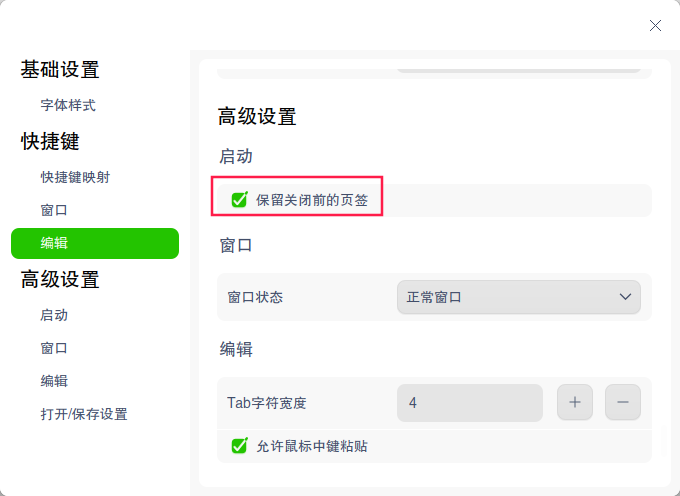680x496 pixels.
Task: Jump to 基础设置 section heading
Action: 60,70
